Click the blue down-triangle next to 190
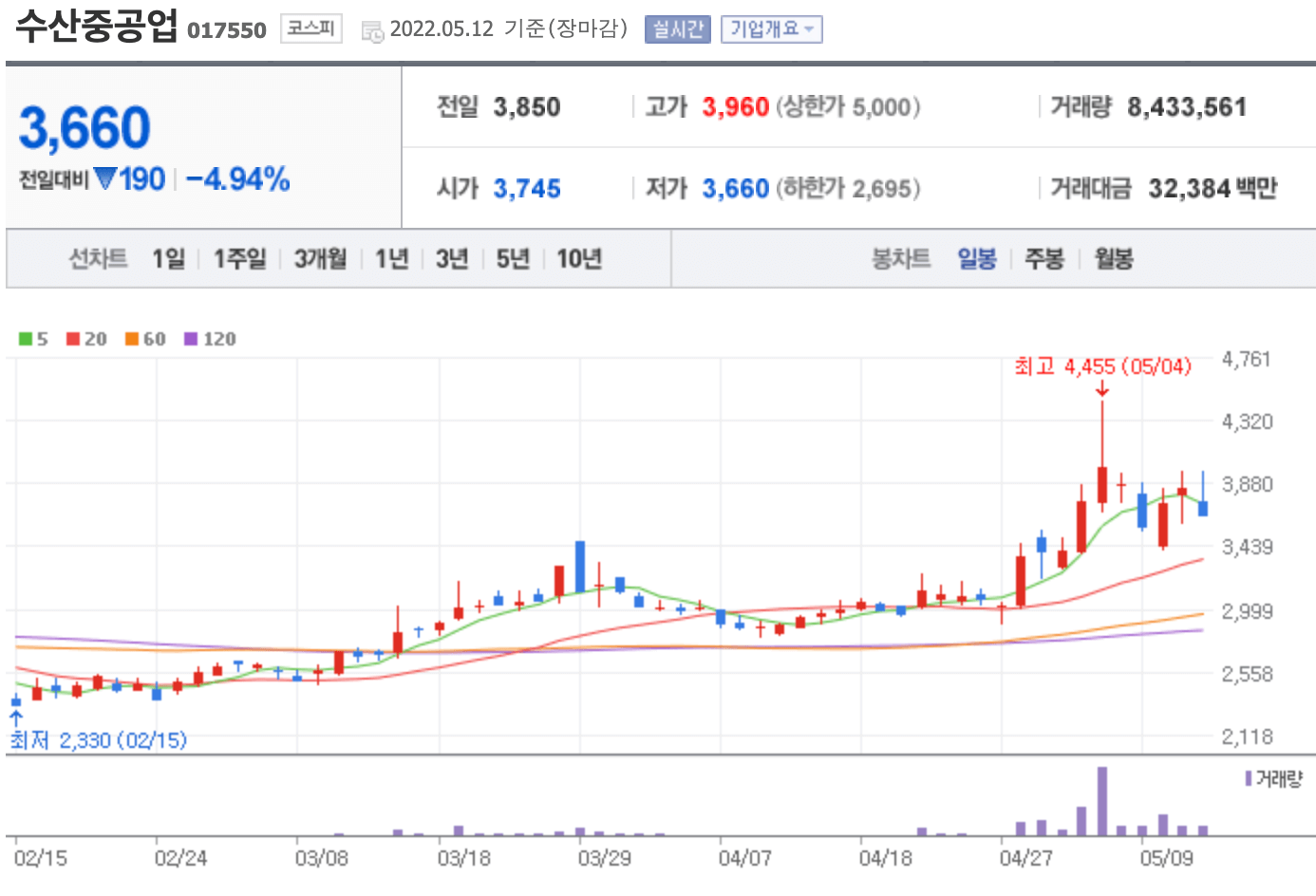Image resolution: width=1316 pixels, height=896 pixels. [105, 178]
